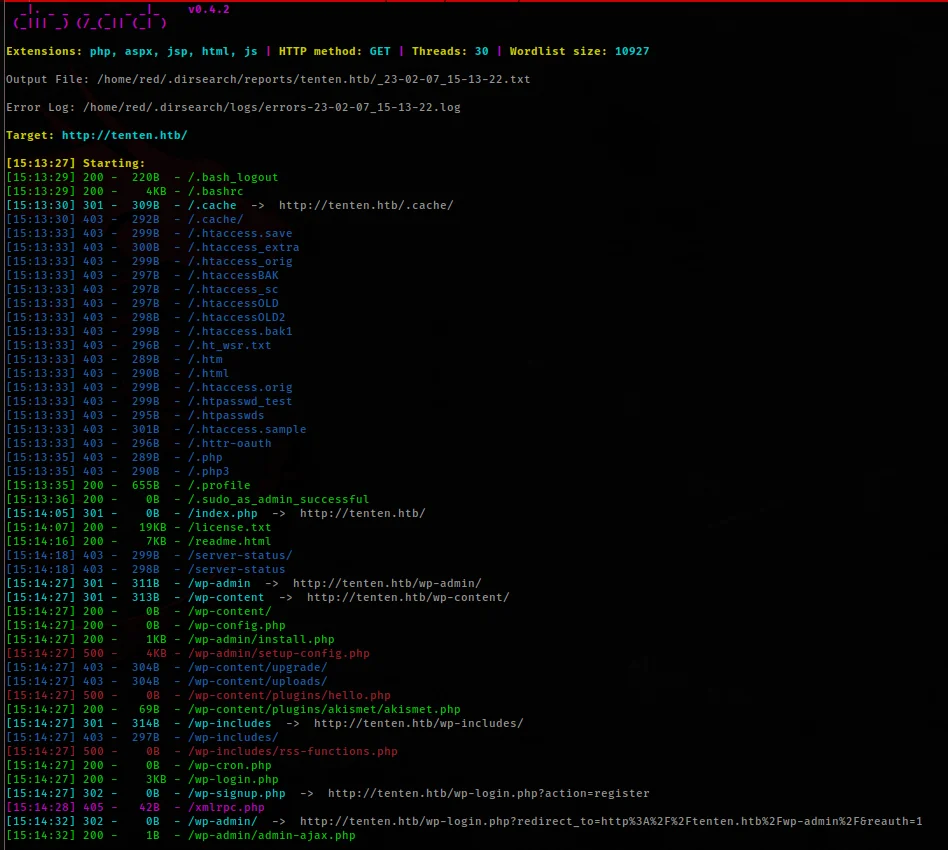This screenshot has width=948, height=850.
Task: Select the /server-status/ path with trailing slash
Action: click(240, 555)
